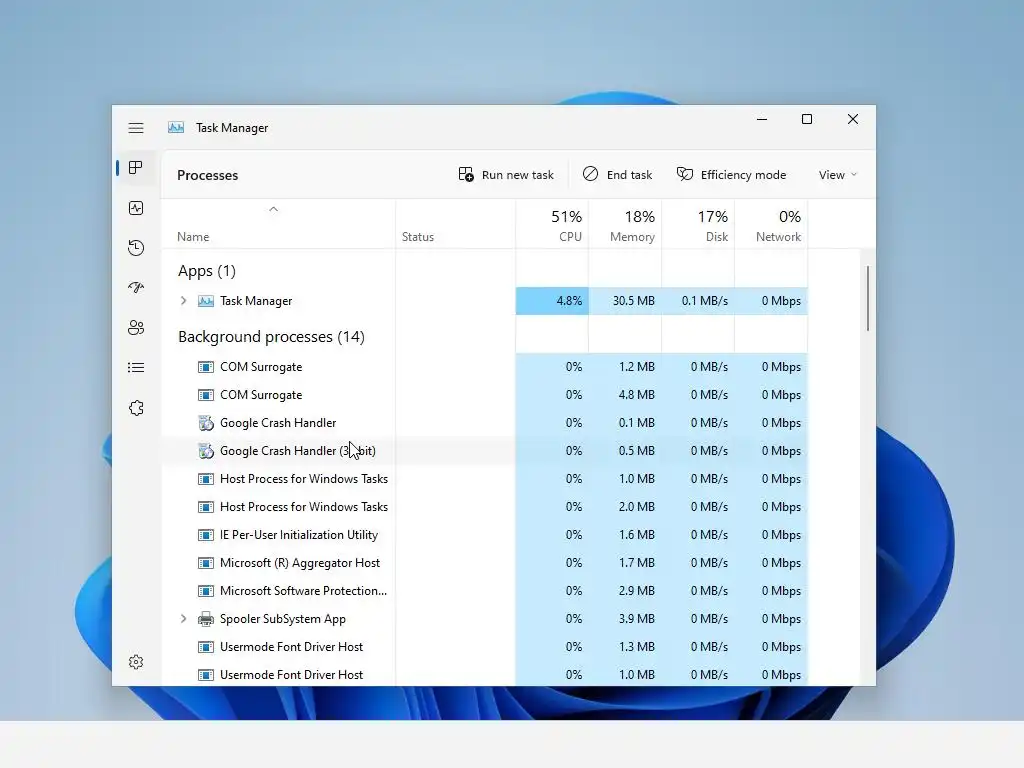Click Background processes (14) group header
The height and width of the screenshot is (768, 1024).
tap(271, 337)
